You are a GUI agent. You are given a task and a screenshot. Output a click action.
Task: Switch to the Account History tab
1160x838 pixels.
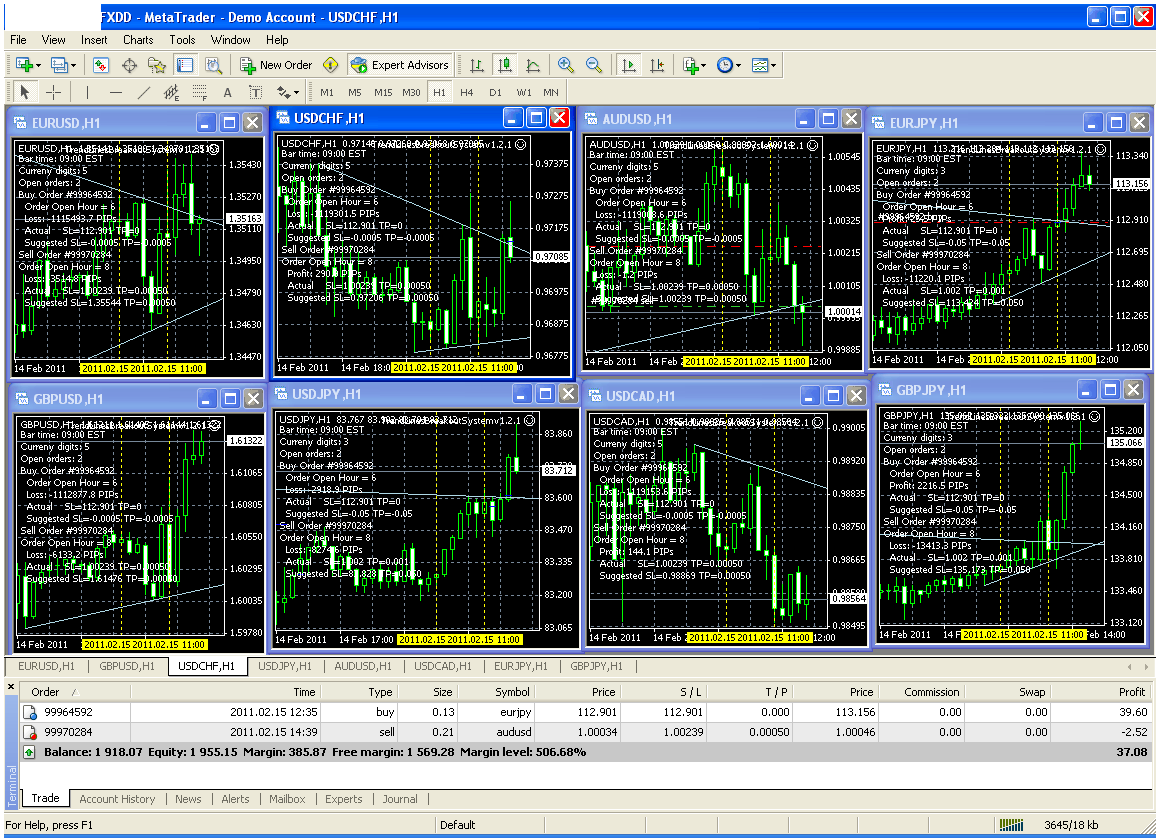(117, 799)
